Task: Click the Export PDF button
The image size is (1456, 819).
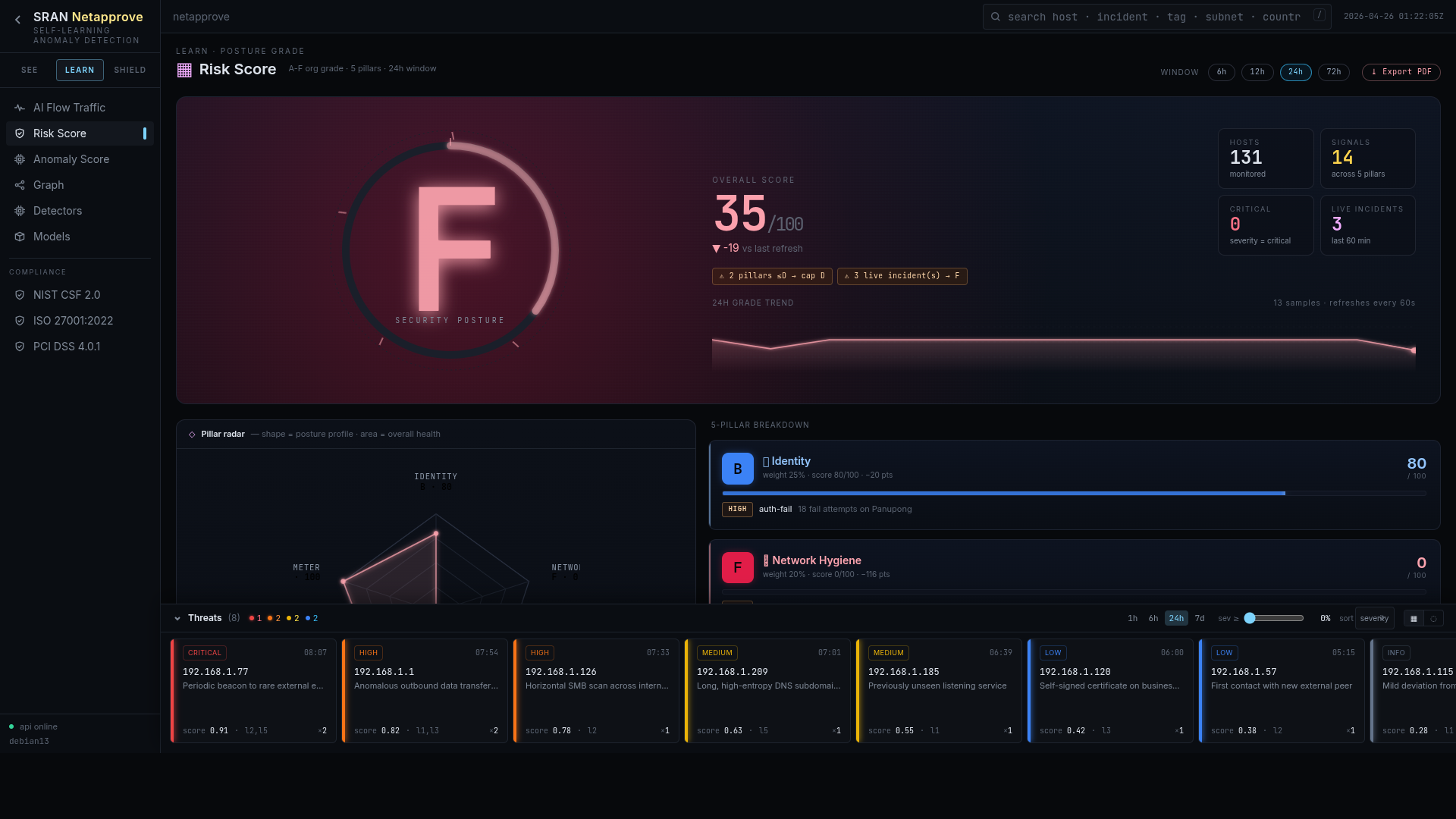Action: [x=1401, y=72]
